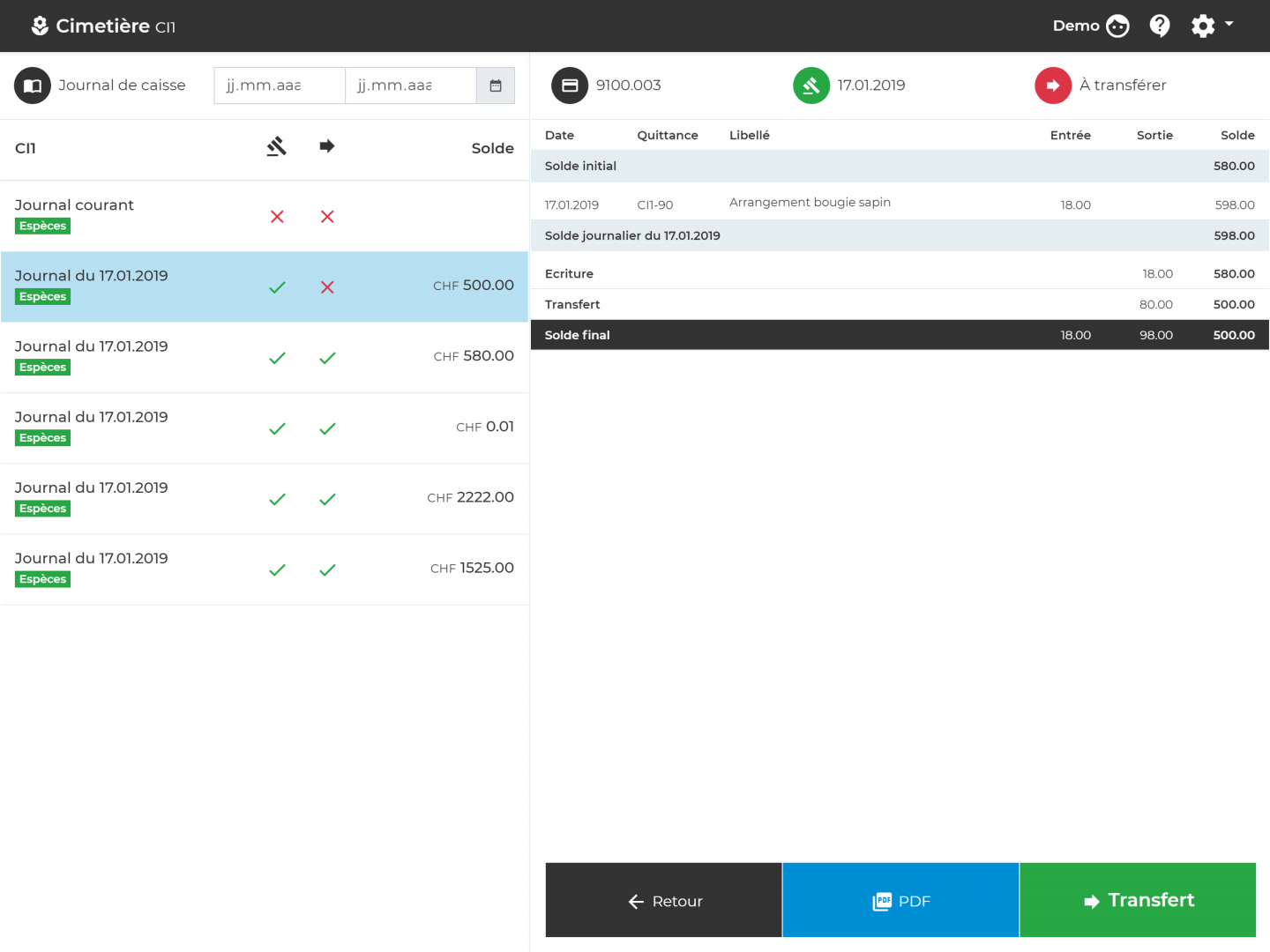
Task: Open the calendar date picker
Action: [x=496, y=86]
